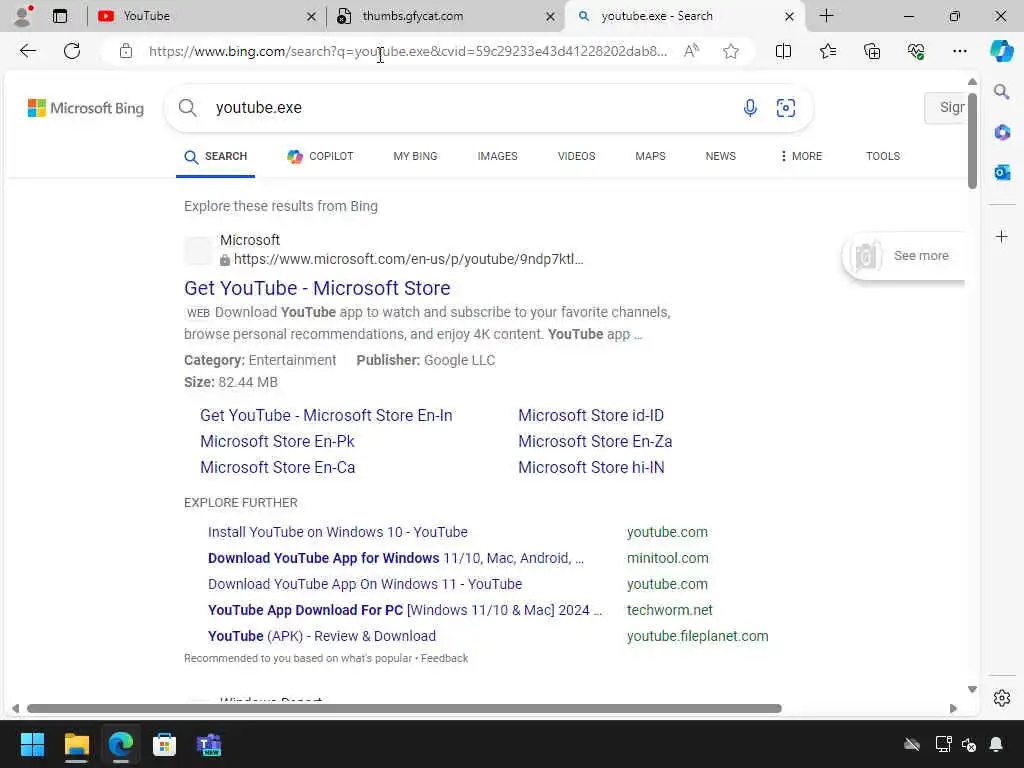The width and height of the screenshot is (1024, 768).
Task: Open a new browser tab
Action: (827, 16)
